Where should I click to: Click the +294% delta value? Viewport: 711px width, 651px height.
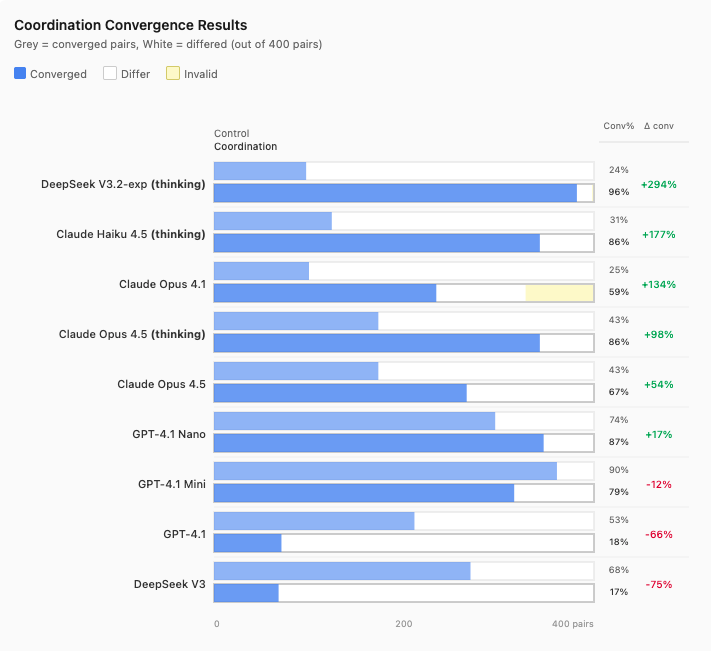pyautogui.click(x=659, y=184)
